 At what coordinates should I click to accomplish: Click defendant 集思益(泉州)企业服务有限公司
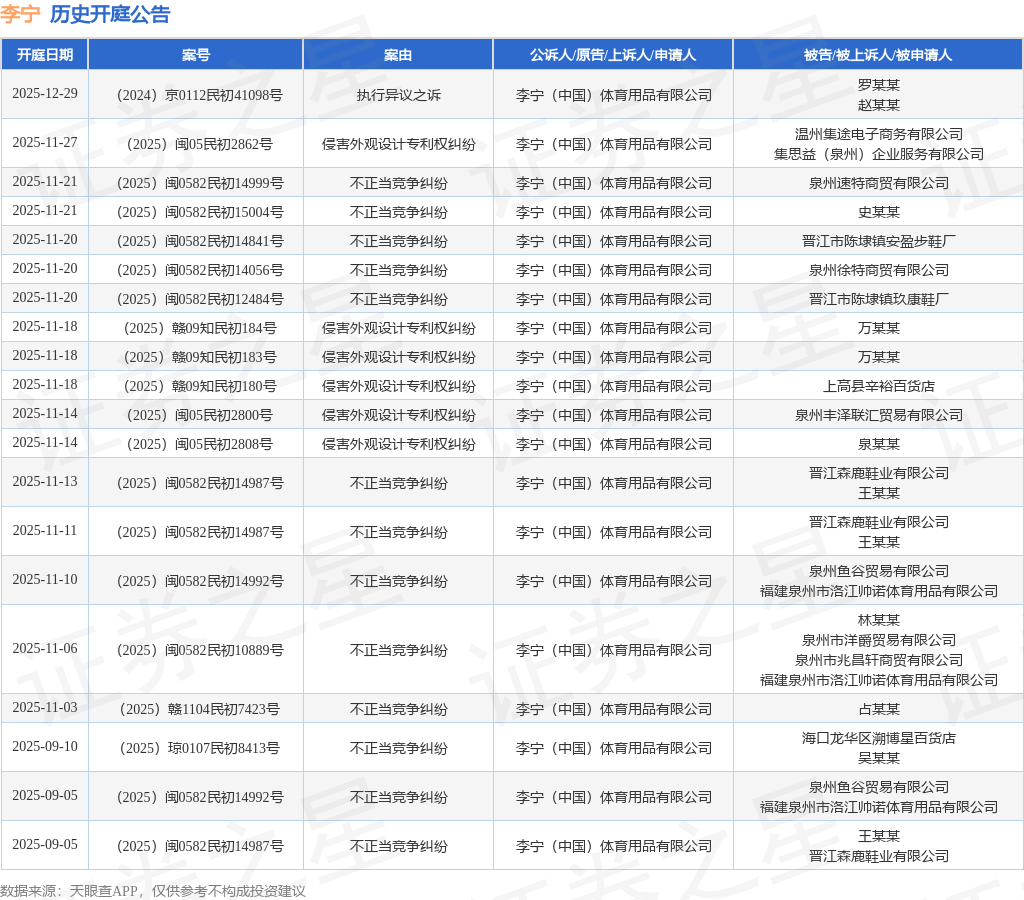[878, 154]
